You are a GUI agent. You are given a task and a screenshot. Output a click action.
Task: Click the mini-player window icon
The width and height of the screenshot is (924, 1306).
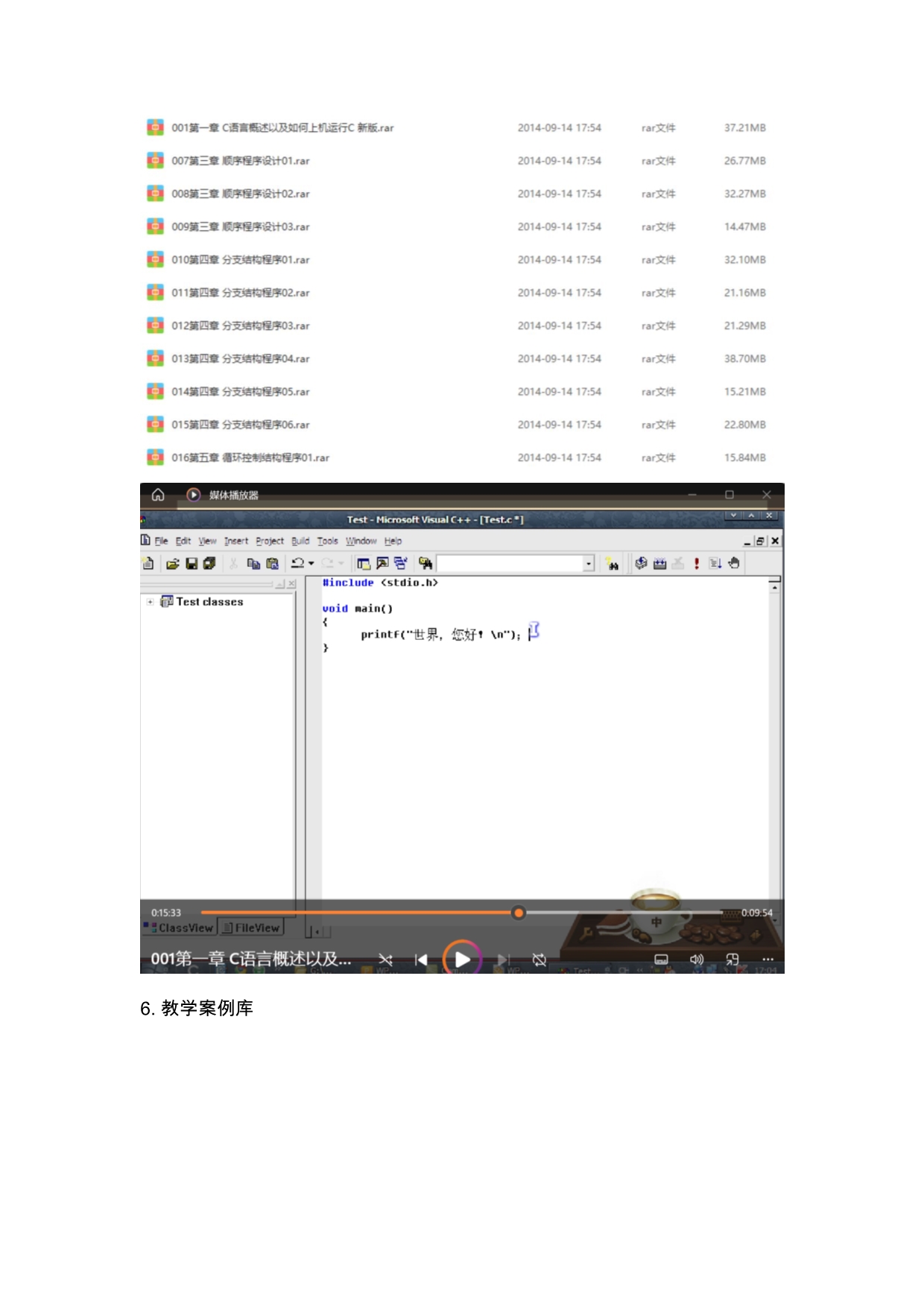pyautogui.click(x=732, y=960)
